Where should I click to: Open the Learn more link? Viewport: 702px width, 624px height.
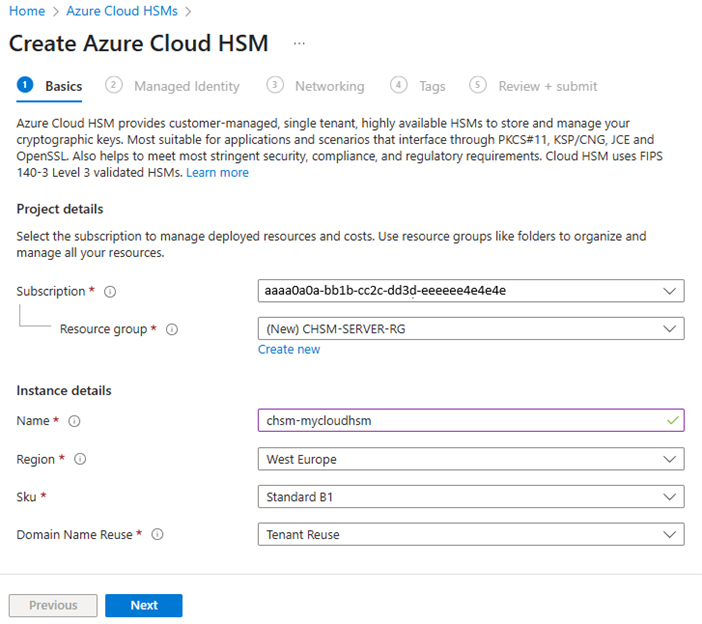point(217,173)
